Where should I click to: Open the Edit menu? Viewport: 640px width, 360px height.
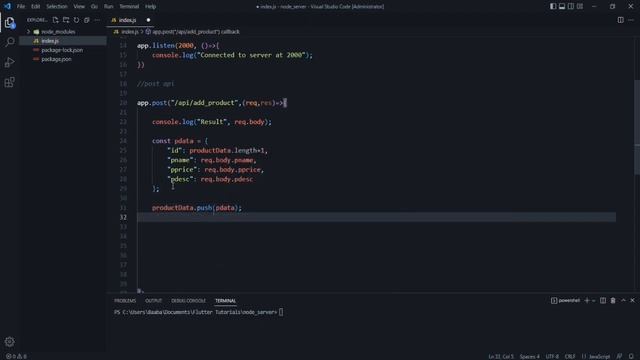[36, 7]
